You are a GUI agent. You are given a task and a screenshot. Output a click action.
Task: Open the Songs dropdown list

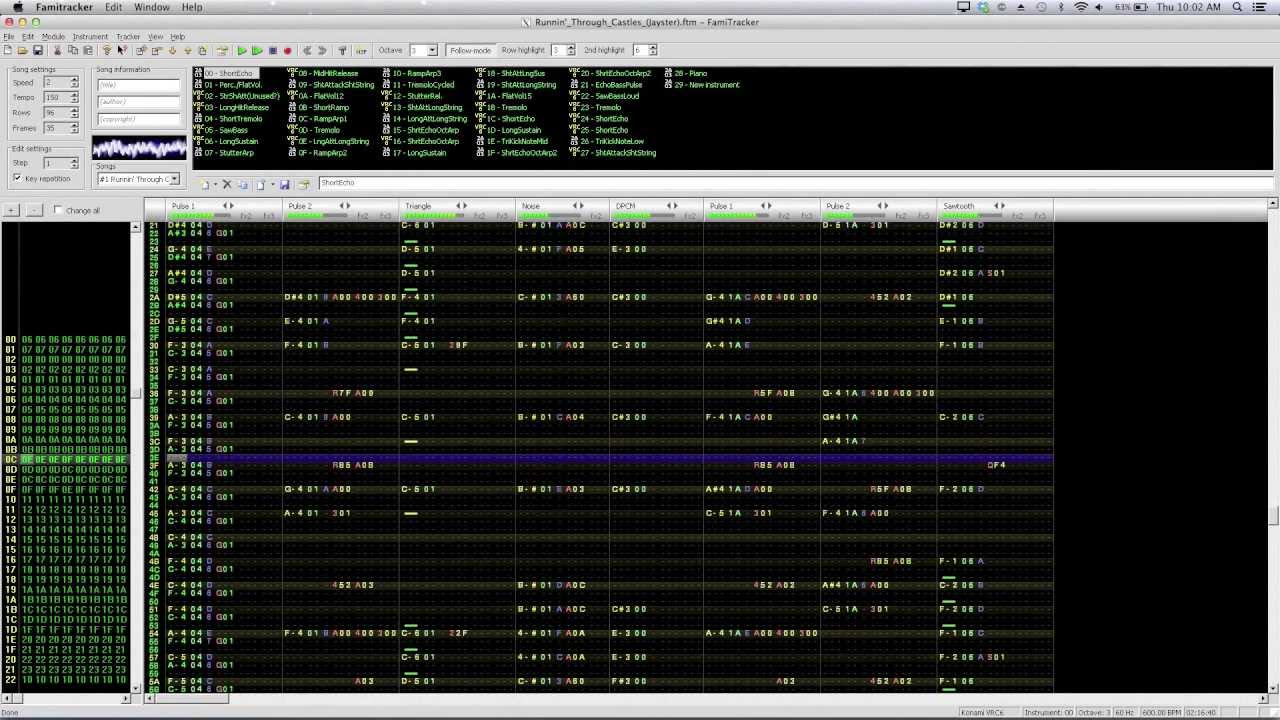tap(174, 179)
